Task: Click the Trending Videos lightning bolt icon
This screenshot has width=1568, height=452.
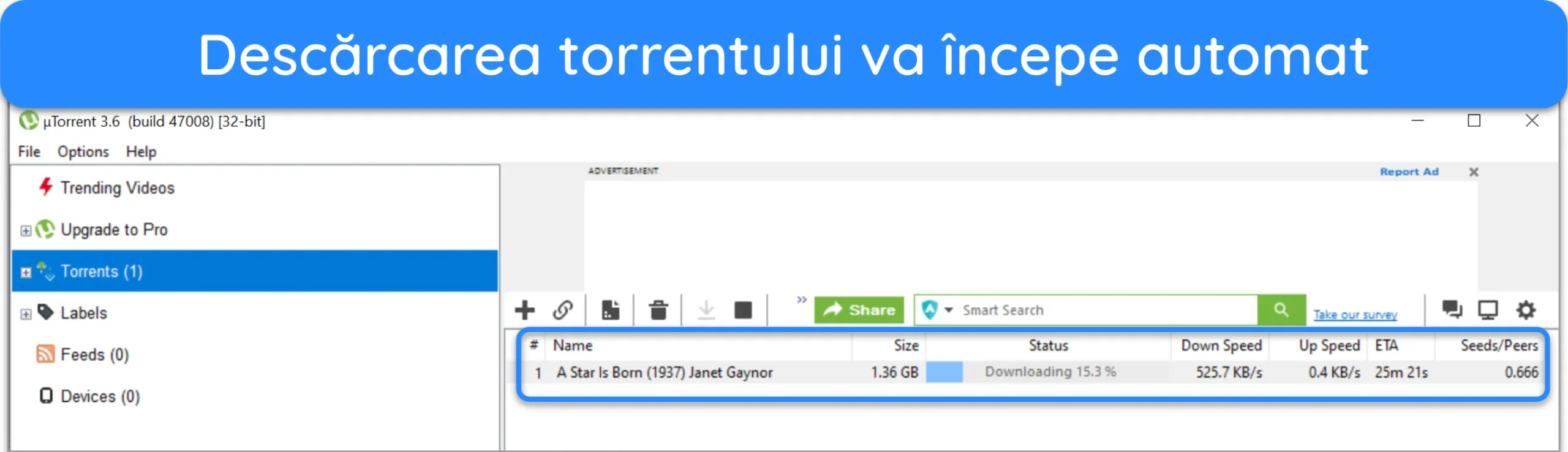Action: coord(45,187)
